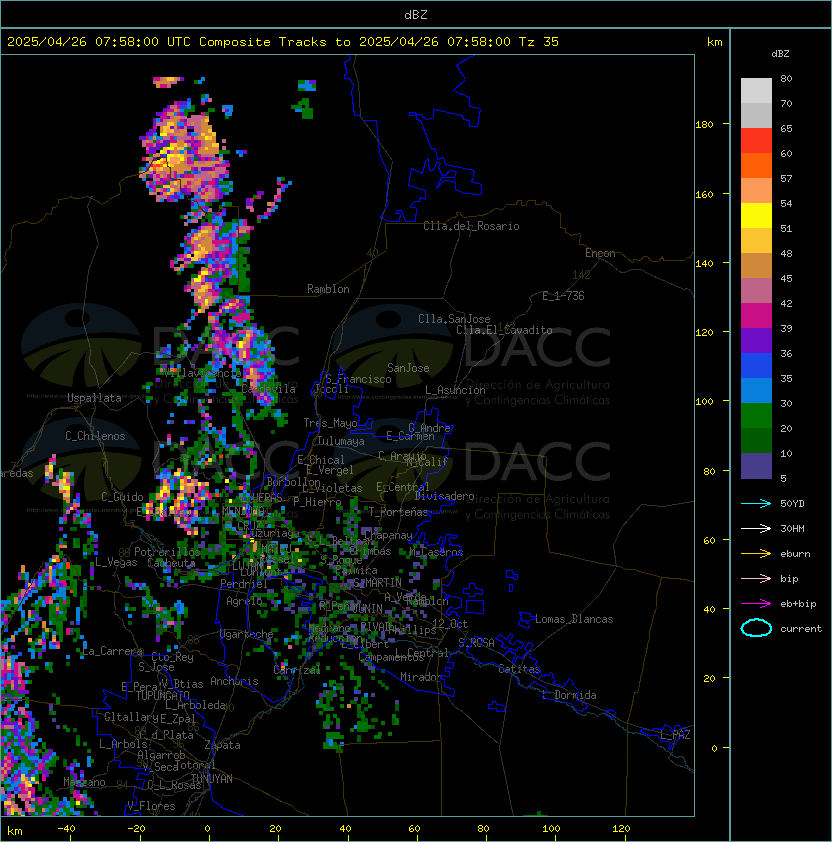Select the blue 35-36 dBZ color swatch
Image resolution: width=832 pixels, height=842 pixels.
tap(756, 366)
